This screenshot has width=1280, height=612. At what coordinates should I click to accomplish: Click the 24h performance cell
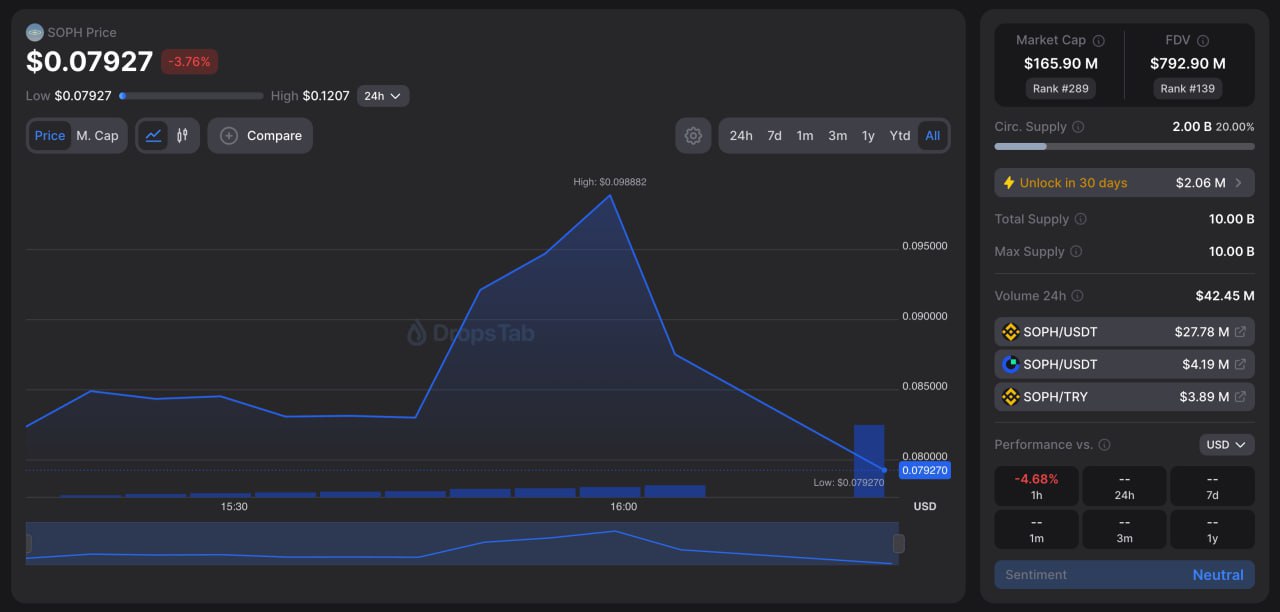tap(1124, 485)
